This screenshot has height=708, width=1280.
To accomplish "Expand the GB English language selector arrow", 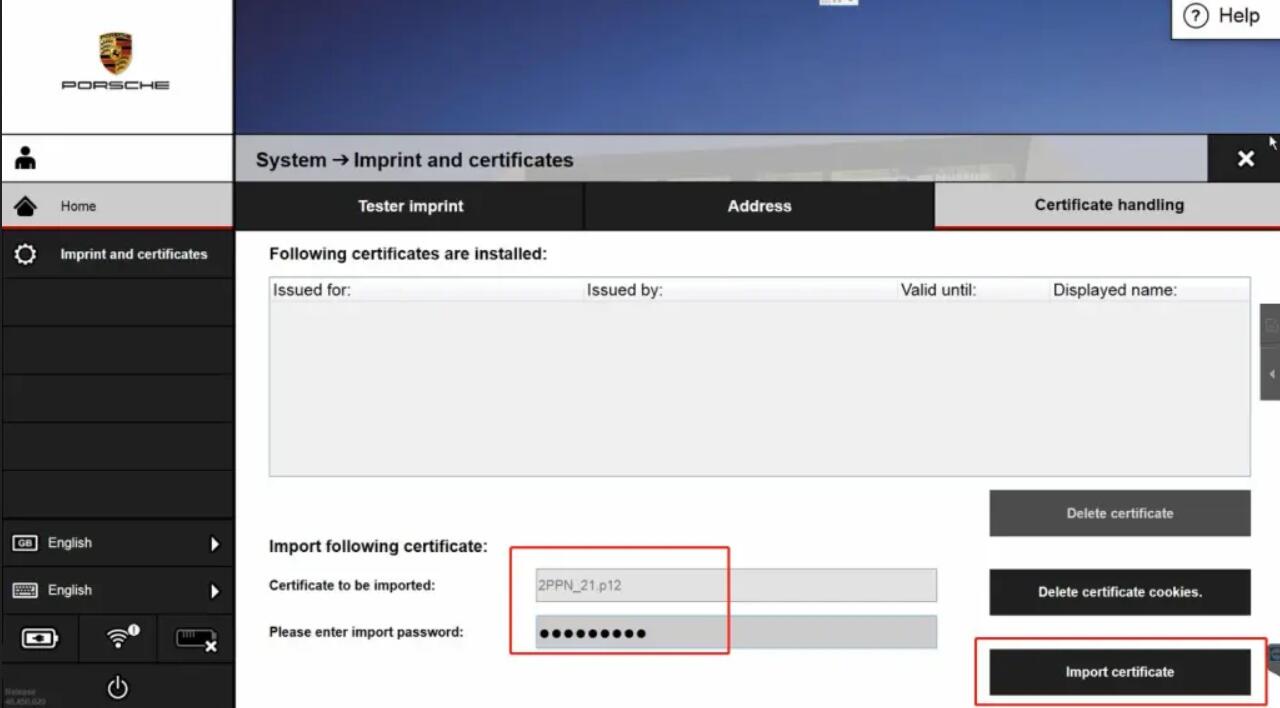I will point(214,544).
